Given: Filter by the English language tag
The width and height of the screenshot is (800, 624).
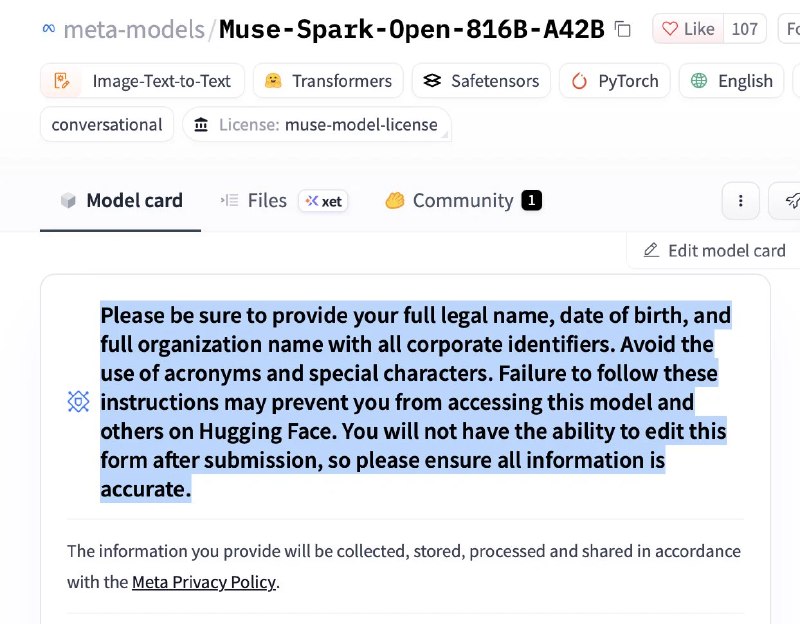Looking at the screenshot, I should (731, 81).
